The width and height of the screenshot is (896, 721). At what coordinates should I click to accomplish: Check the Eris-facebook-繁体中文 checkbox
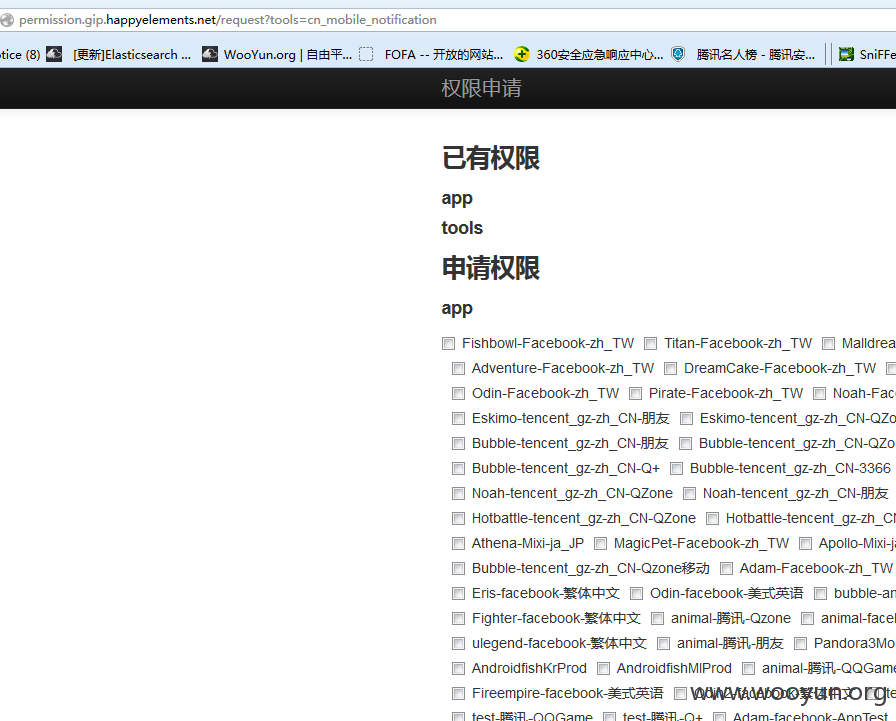tap(458, 594)
